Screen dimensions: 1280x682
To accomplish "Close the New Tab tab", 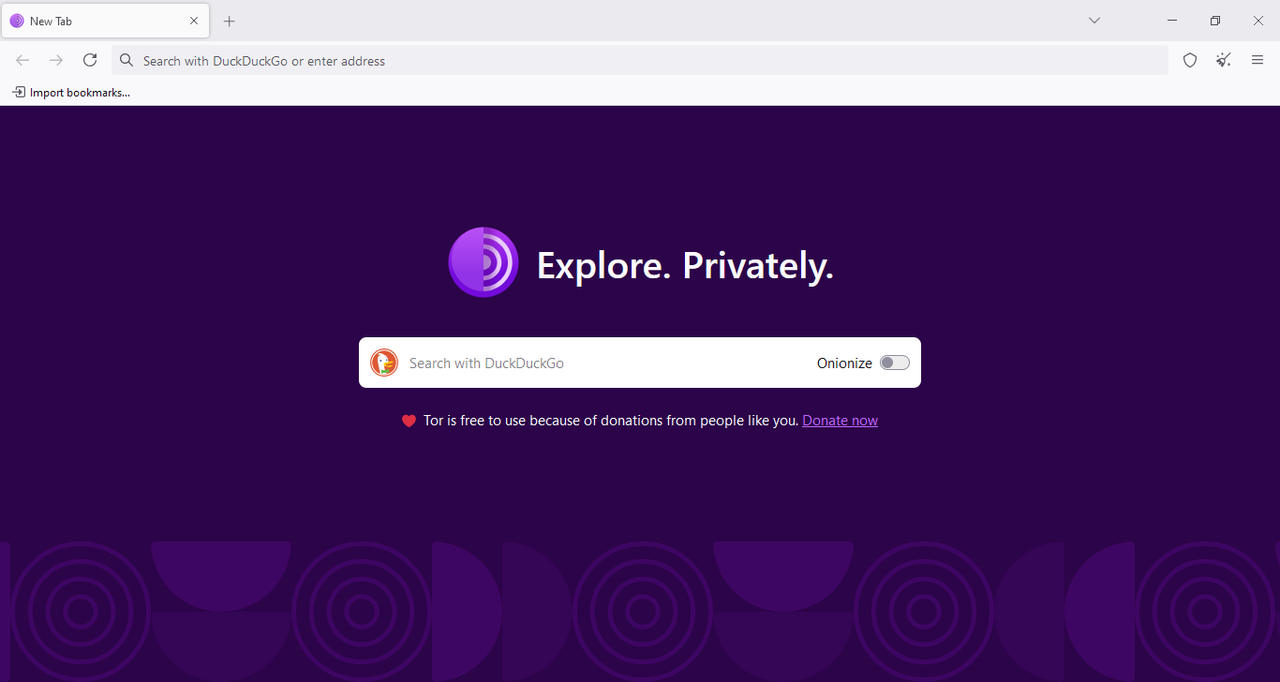I will coord(194,20).
